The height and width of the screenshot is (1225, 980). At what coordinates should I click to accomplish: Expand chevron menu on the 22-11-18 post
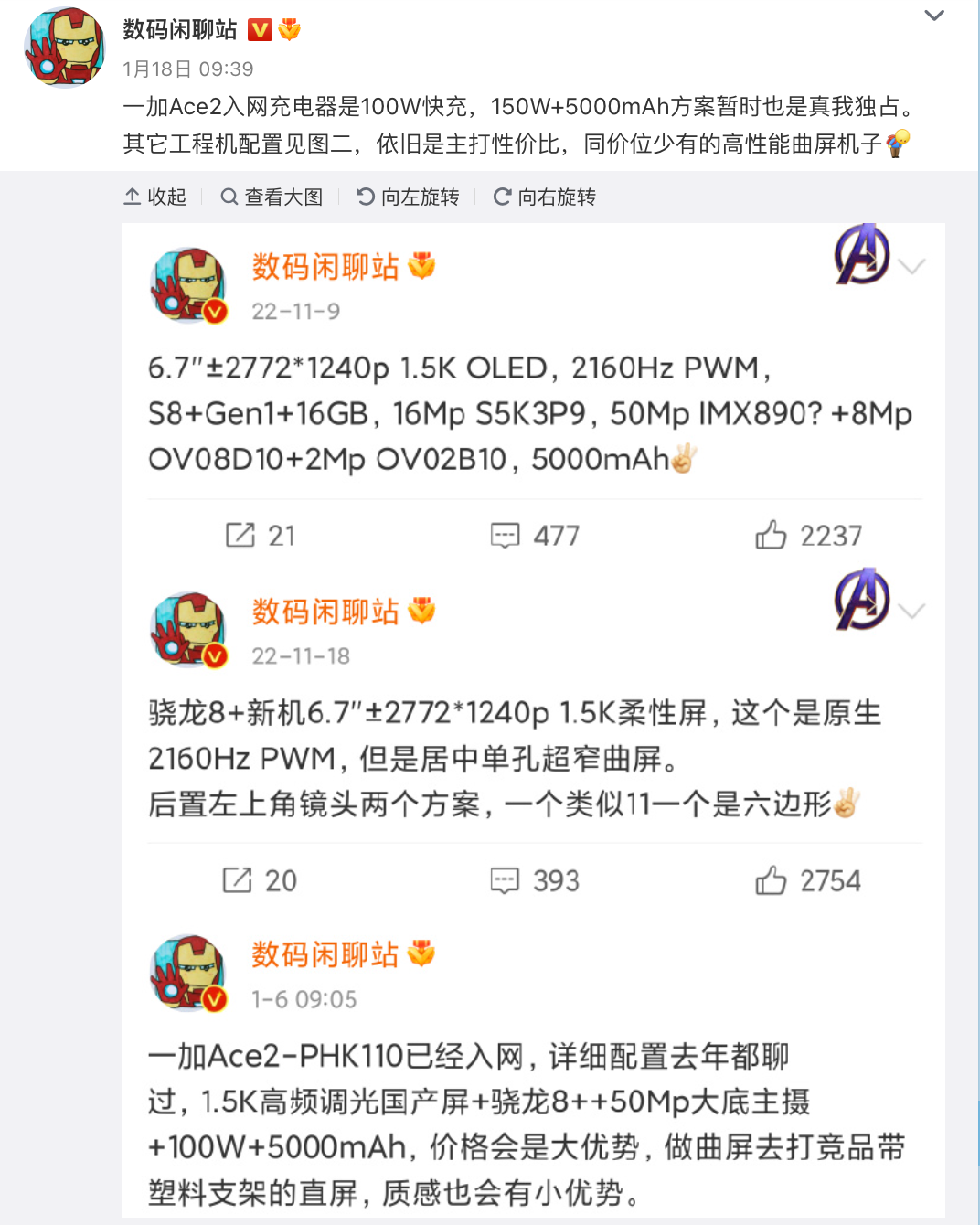coord(912,611)
